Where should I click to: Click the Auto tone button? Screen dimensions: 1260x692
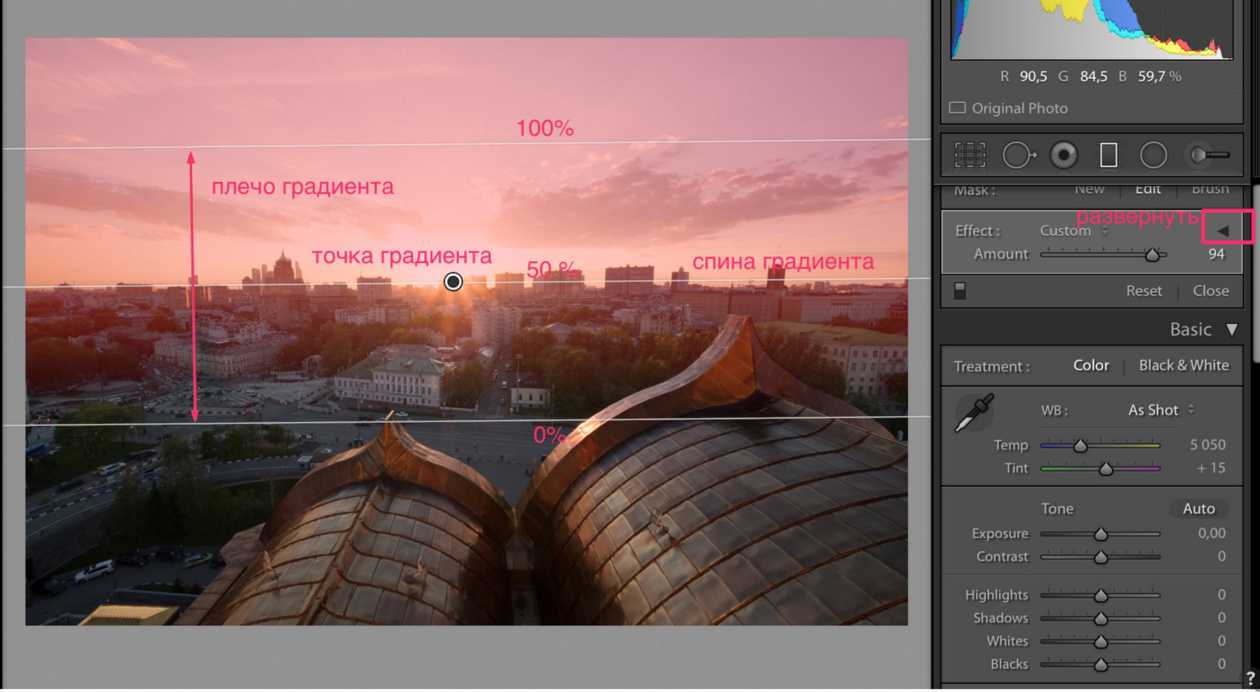pyautogui.click(x=1198, y=509)
